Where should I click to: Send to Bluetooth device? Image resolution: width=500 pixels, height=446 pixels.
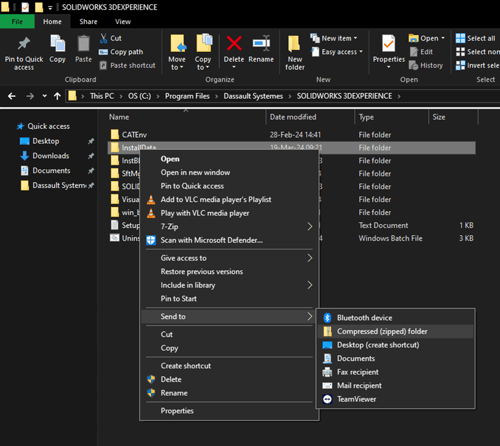tap(395, 318)
